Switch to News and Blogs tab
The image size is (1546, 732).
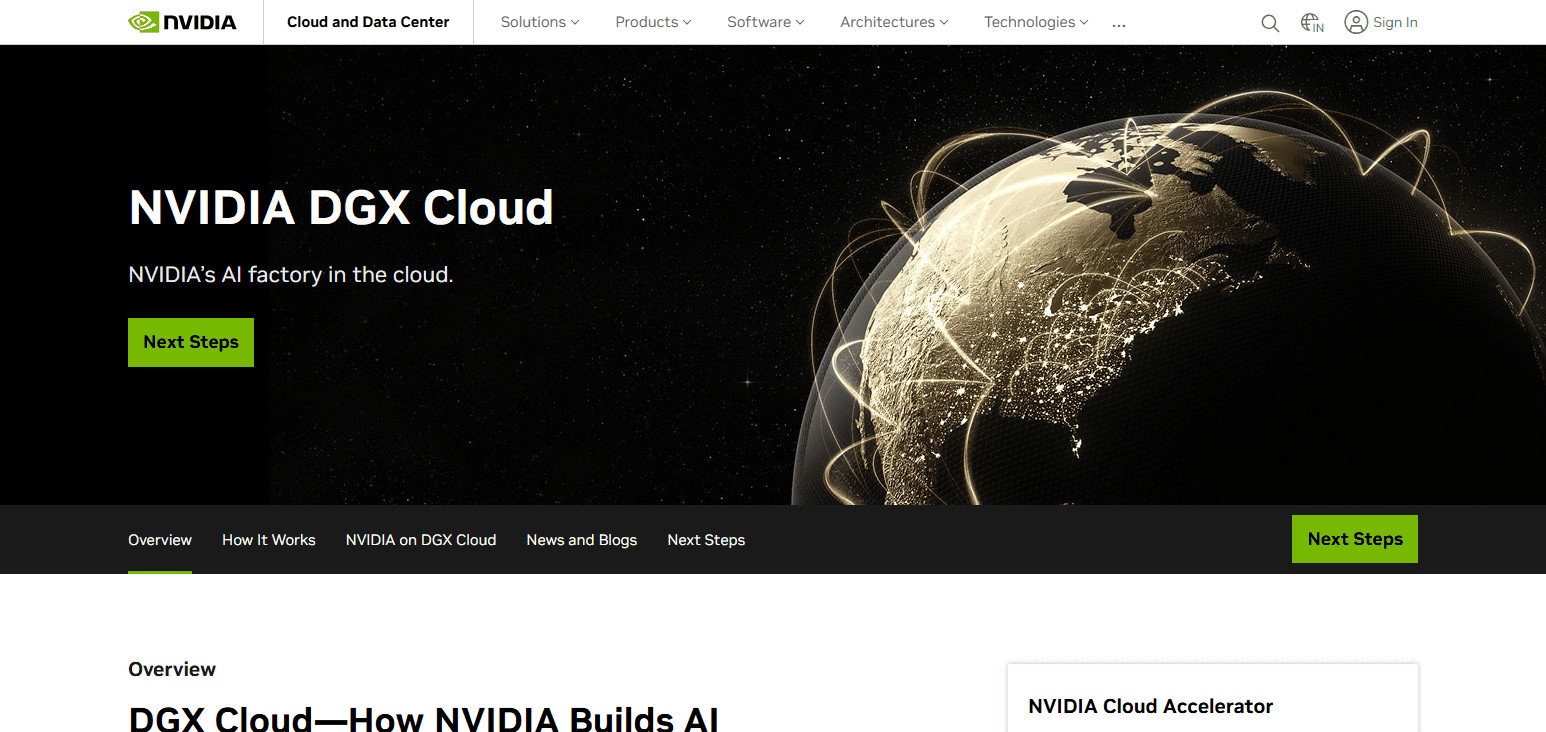point(582,540)
